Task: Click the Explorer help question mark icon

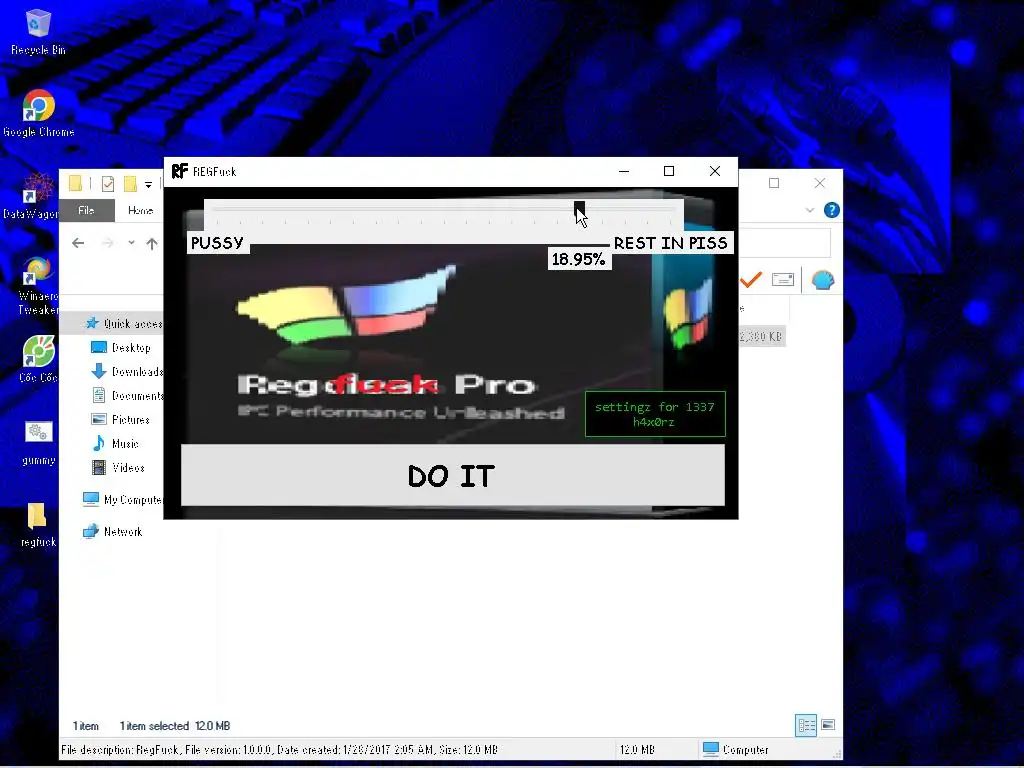Action: click(831, 210)
